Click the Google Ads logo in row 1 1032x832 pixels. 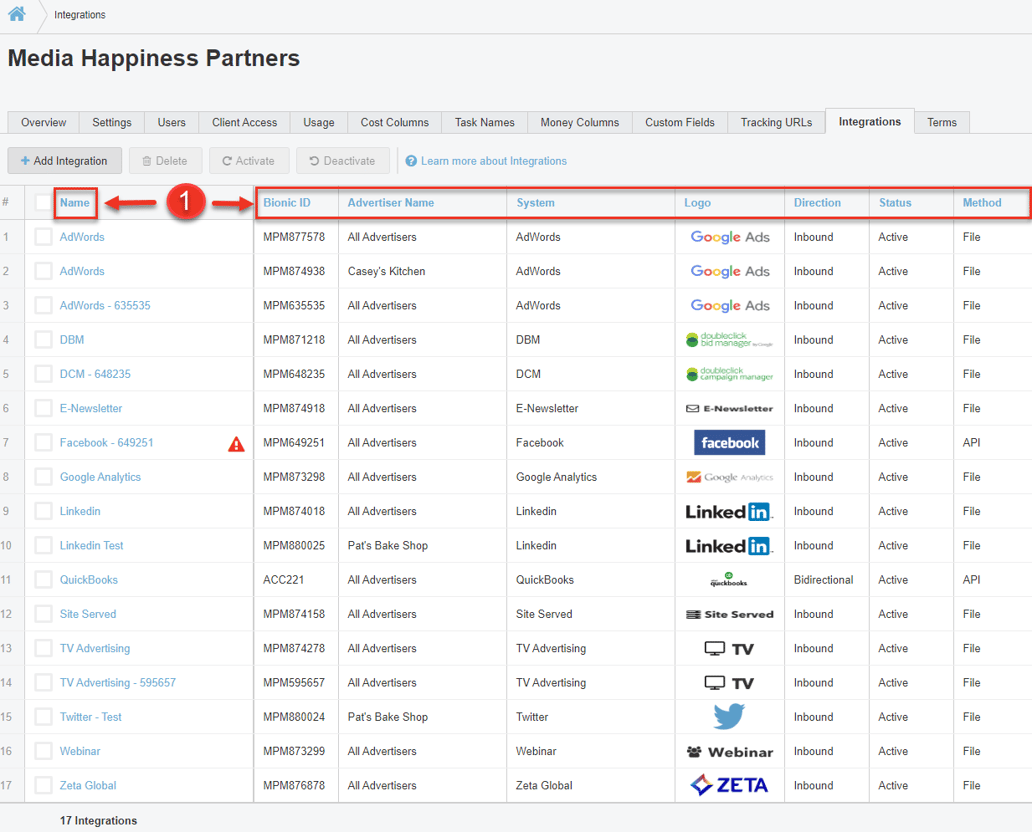(729, 236)
